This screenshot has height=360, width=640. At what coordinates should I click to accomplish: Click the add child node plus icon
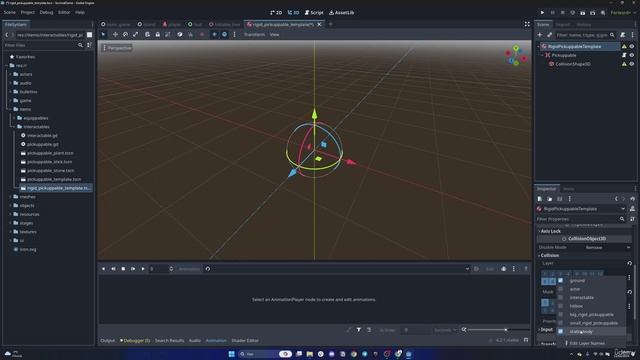pos(540,35)
